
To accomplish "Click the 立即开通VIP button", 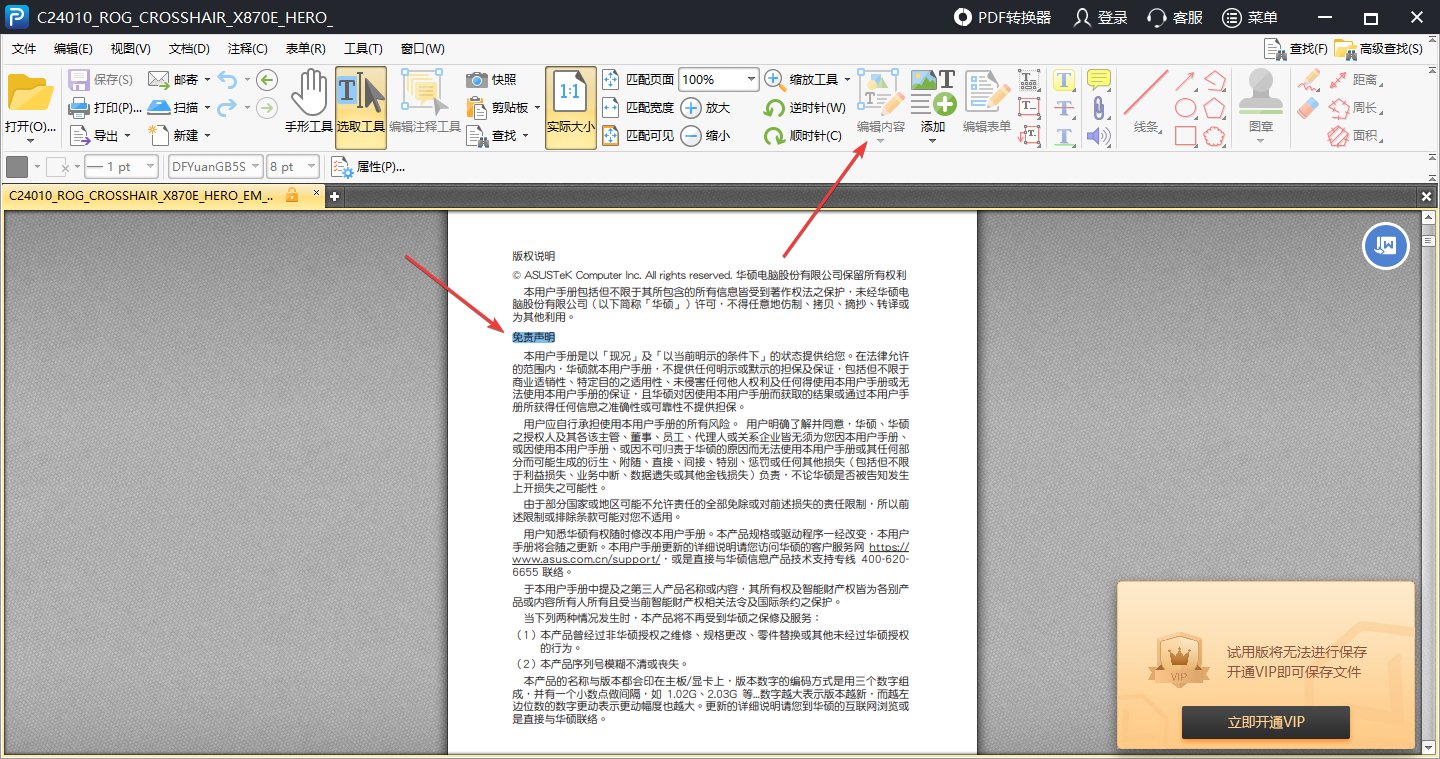I will tap(1265, 722).
